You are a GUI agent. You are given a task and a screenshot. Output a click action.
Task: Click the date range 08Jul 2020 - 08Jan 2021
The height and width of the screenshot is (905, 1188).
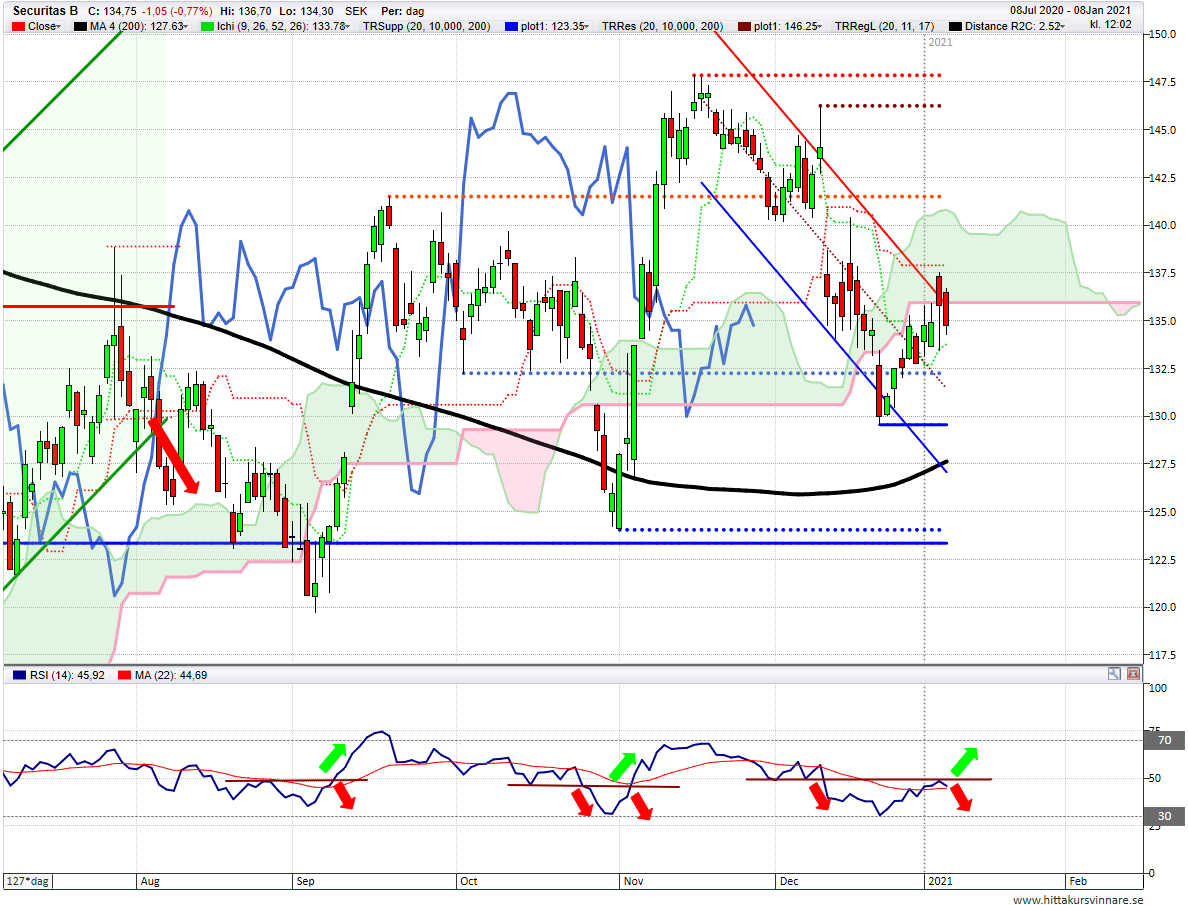1070,11
